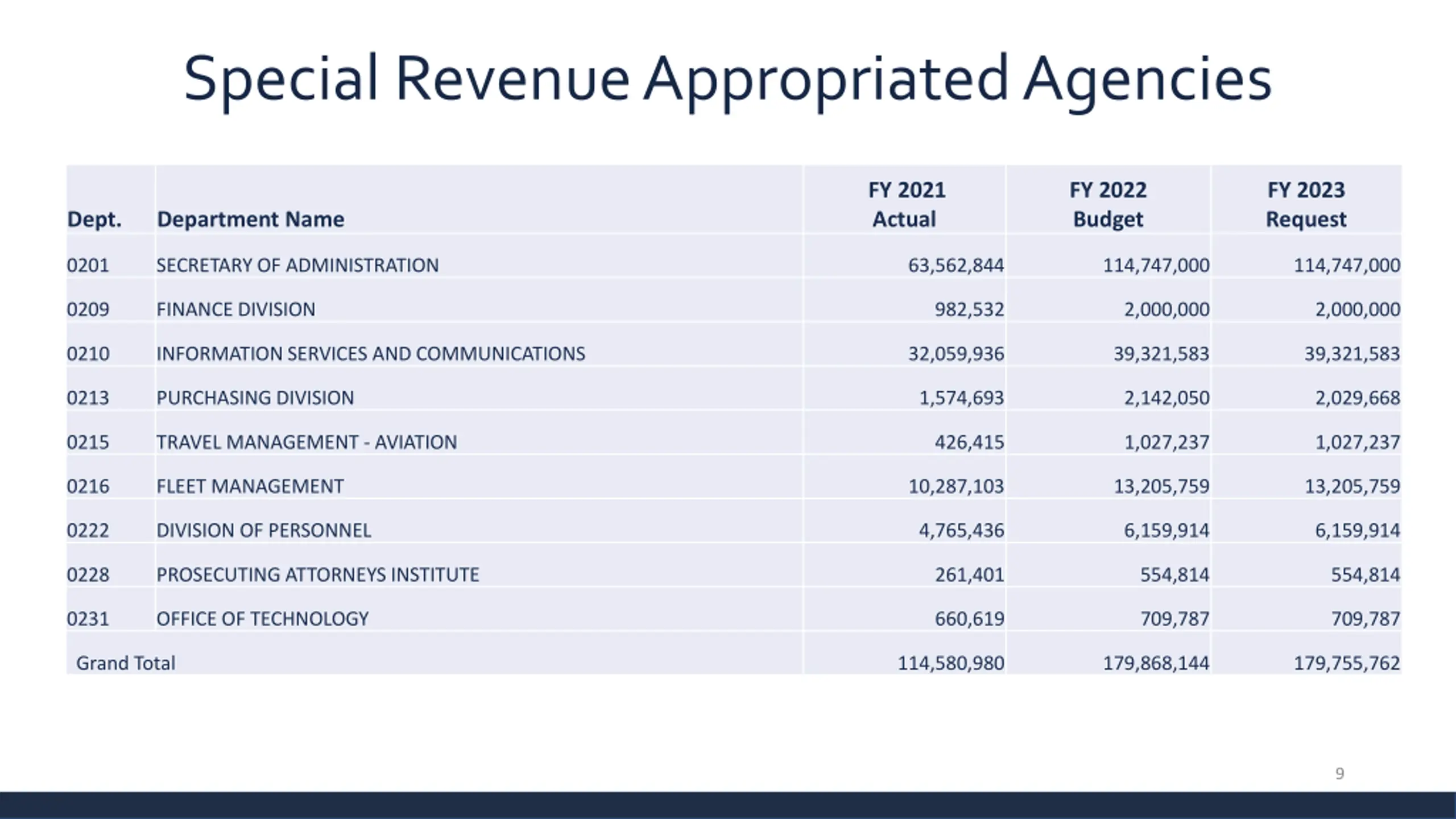Click the FY 2023 Request header
This screenshot has width=1456, height=819.
(1306, 204)
